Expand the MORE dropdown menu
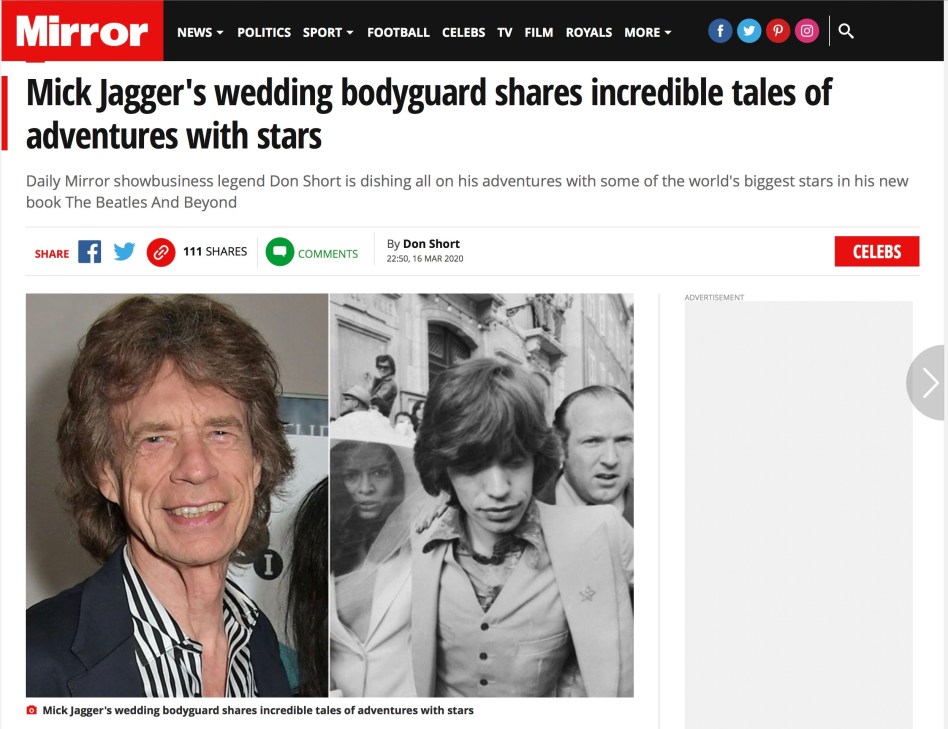This screenshot has height=729, width=948. pyautogui.click(x=648, y=33)
